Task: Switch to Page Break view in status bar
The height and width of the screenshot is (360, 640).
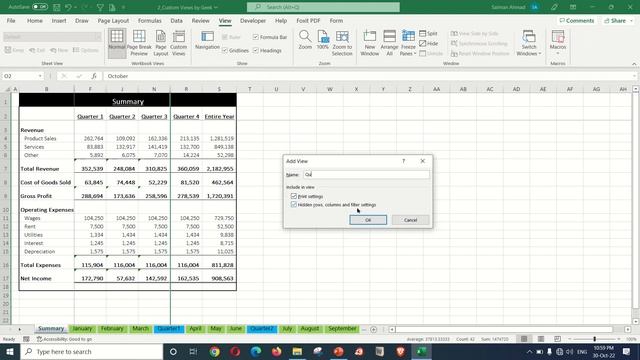Action: [558, 339]
